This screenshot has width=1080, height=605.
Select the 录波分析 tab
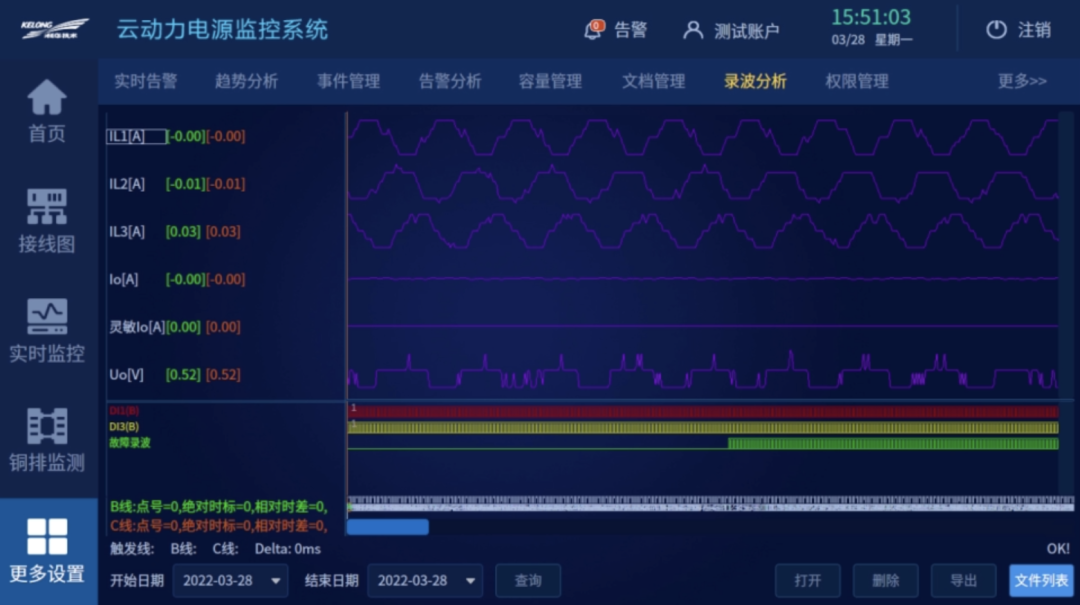pos(755,81)
